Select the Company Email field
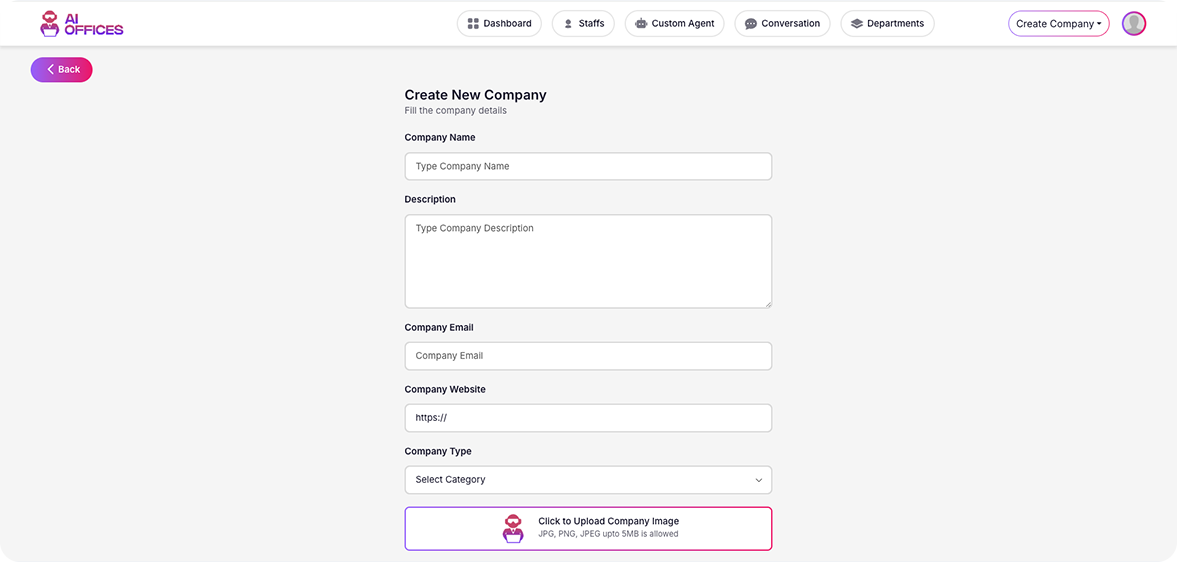 point(588,356)
